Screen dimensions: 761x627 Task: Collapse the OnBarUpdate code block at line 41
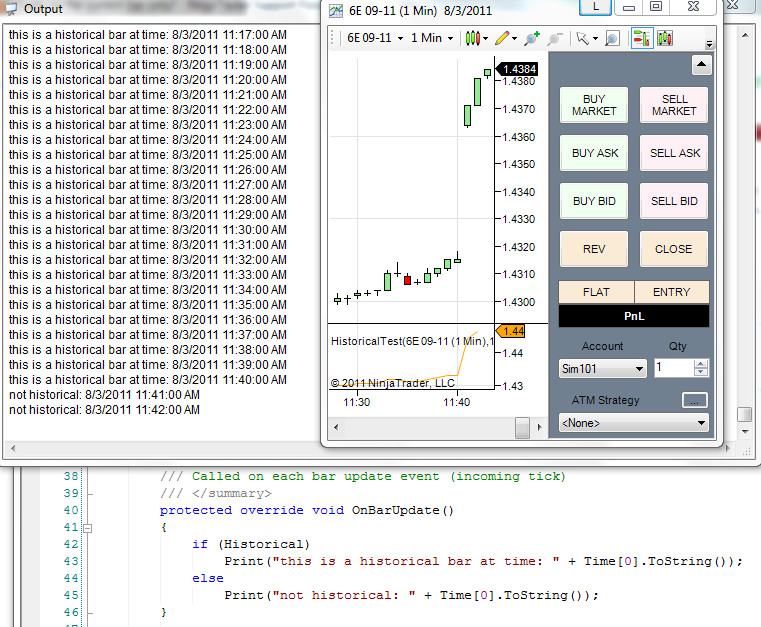(87, 528)
